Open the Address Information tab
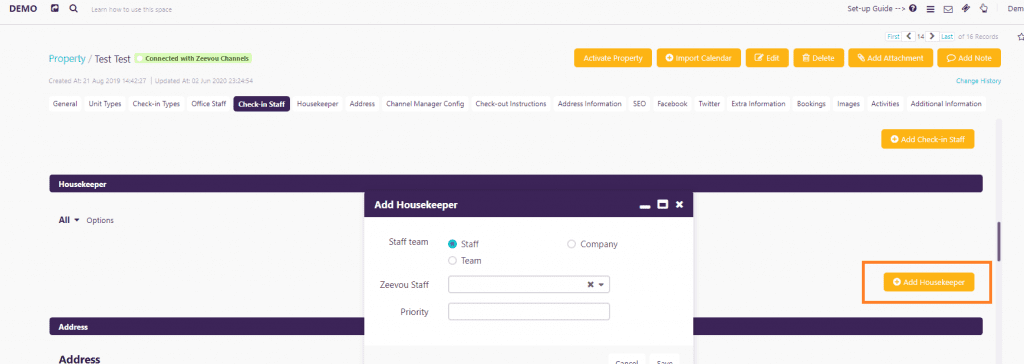The height and width of the screenshot is (364, 1024). coord(590,104)
